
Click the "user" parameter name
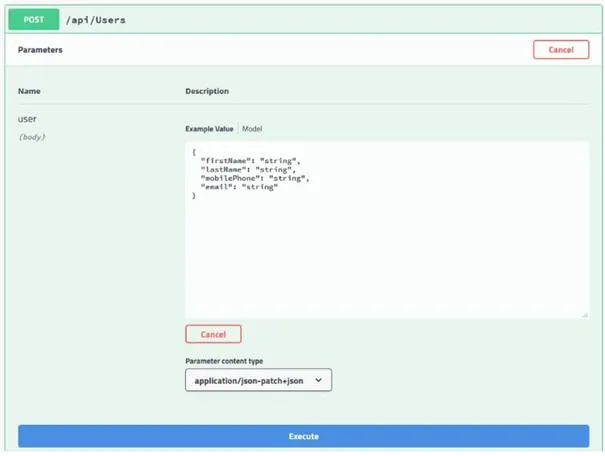[x=27, y=119]
